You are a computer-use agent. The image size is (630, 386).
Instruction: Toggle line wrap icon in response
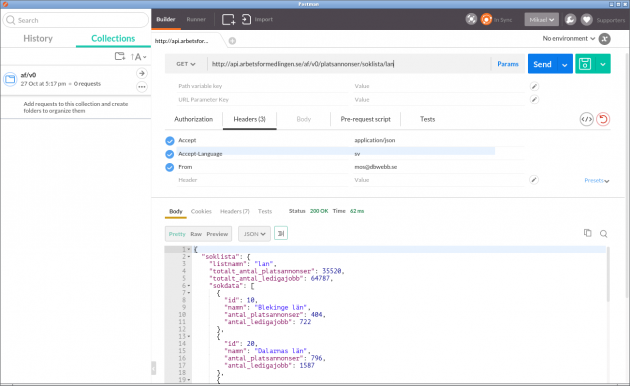(280, 233)
